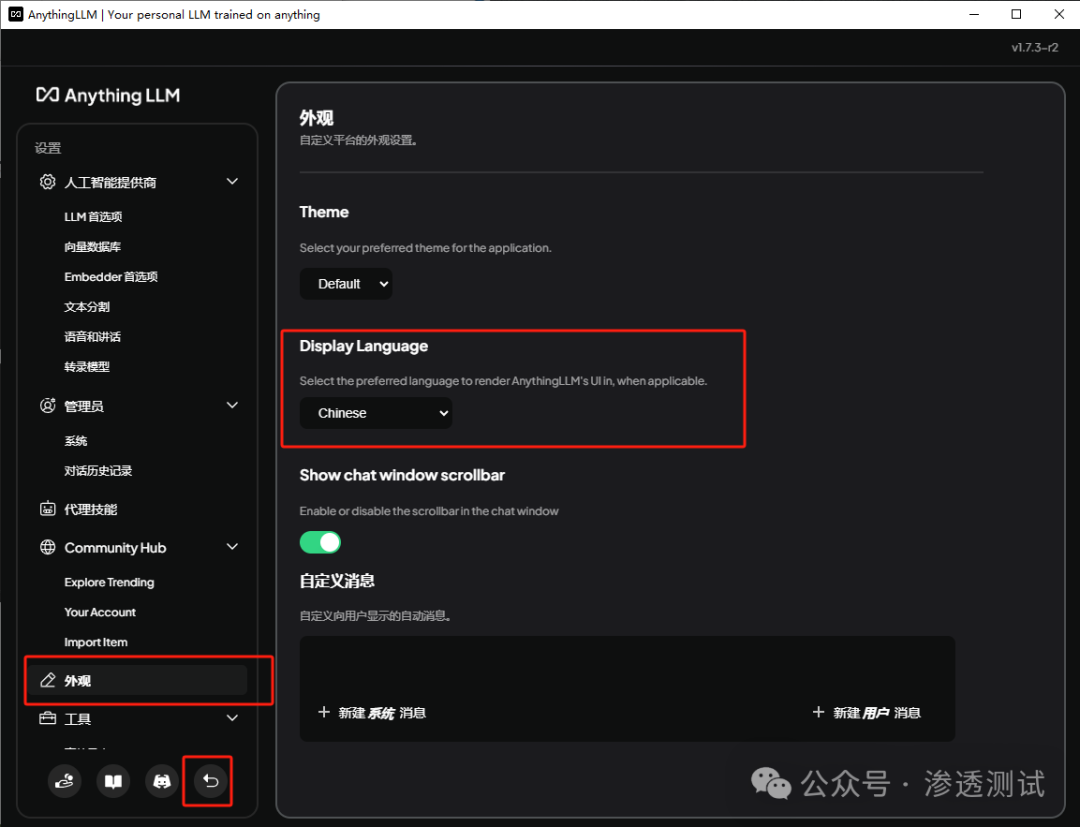Collapse the 工具 section chevron
Image resolution: width=1080 pixels, height=827 pixels.
point(232,718)
